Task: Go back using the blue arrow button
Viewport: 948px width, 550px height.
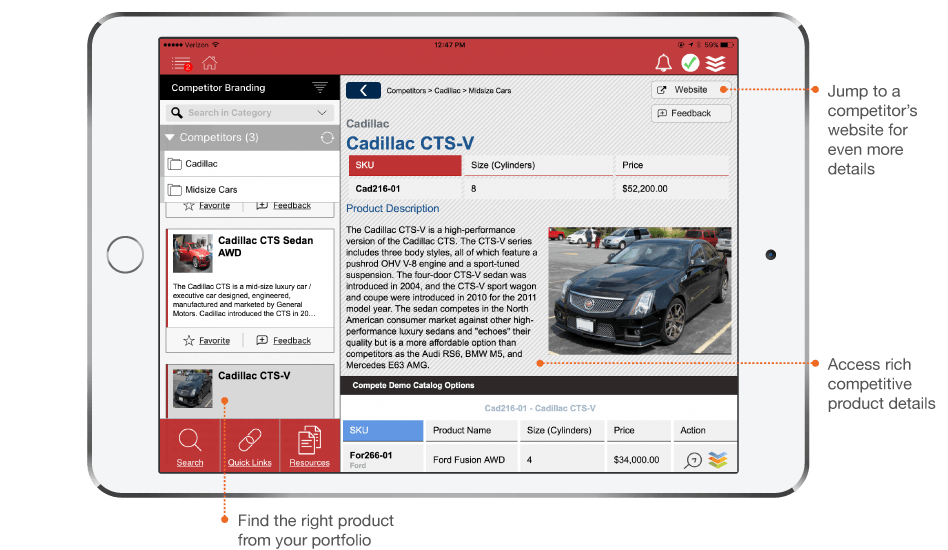Action: [x=363, y=91]
